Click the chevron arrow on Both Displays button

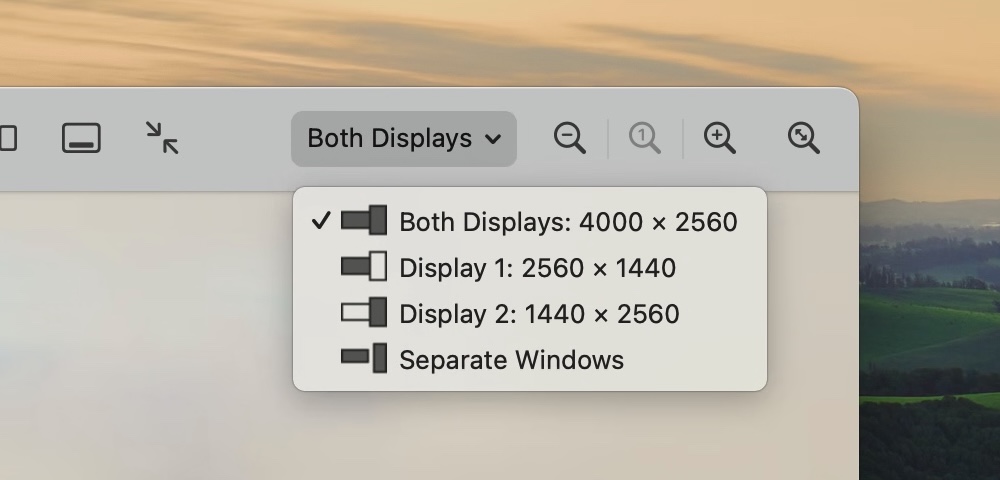coord(493,139)
